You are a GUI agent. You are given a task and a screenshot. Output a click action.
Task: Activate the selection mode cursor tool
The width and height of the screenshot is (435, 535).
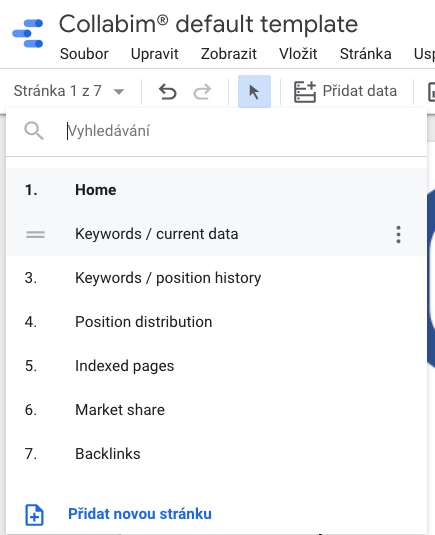254,91
